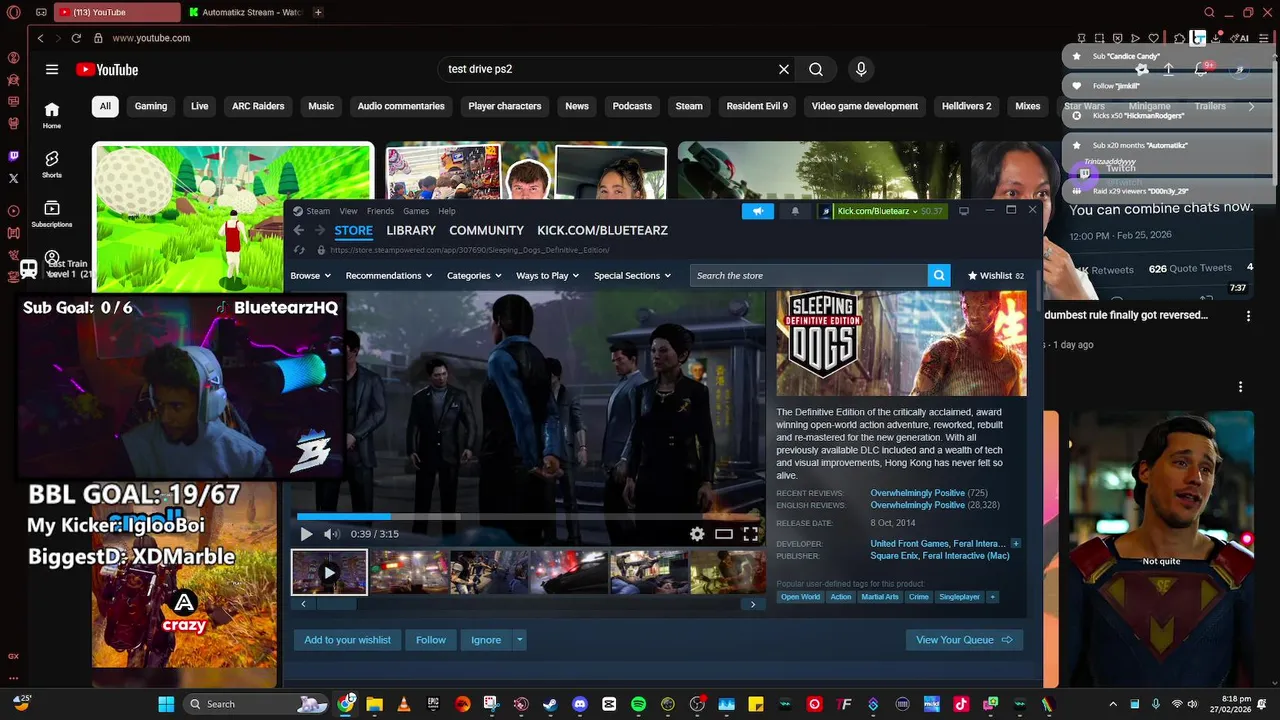Image resolution: width=1280 pixels, height=720 pixels.
Task: Switch to Steam LIBRARY tab
Action: pos(411,230)
